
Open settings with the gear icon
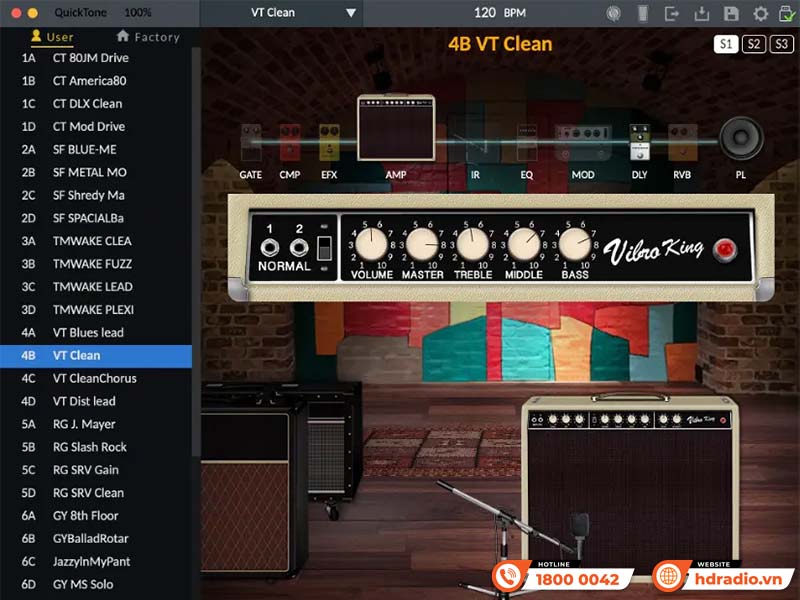tap(760, 13)
